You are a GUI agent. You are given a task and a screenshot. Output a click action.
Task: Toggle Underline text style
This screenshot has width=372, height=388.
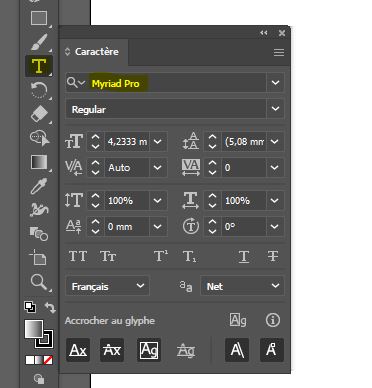coord(244,256)
